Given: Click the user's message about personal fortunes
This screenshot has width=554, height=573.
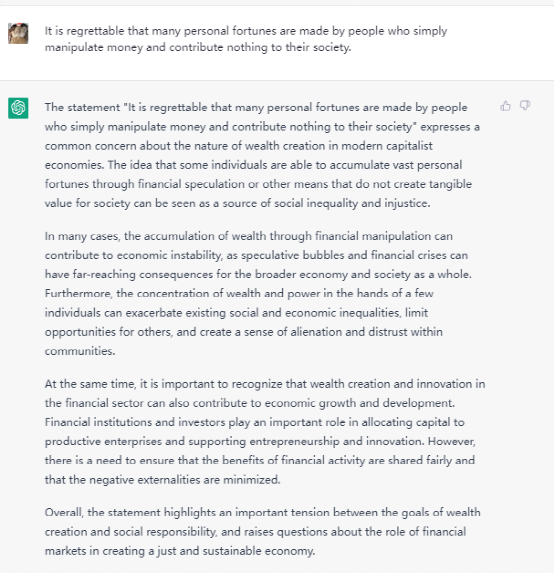Looking at the screenshot, I should pyautogui.click(x=246, y=39).
